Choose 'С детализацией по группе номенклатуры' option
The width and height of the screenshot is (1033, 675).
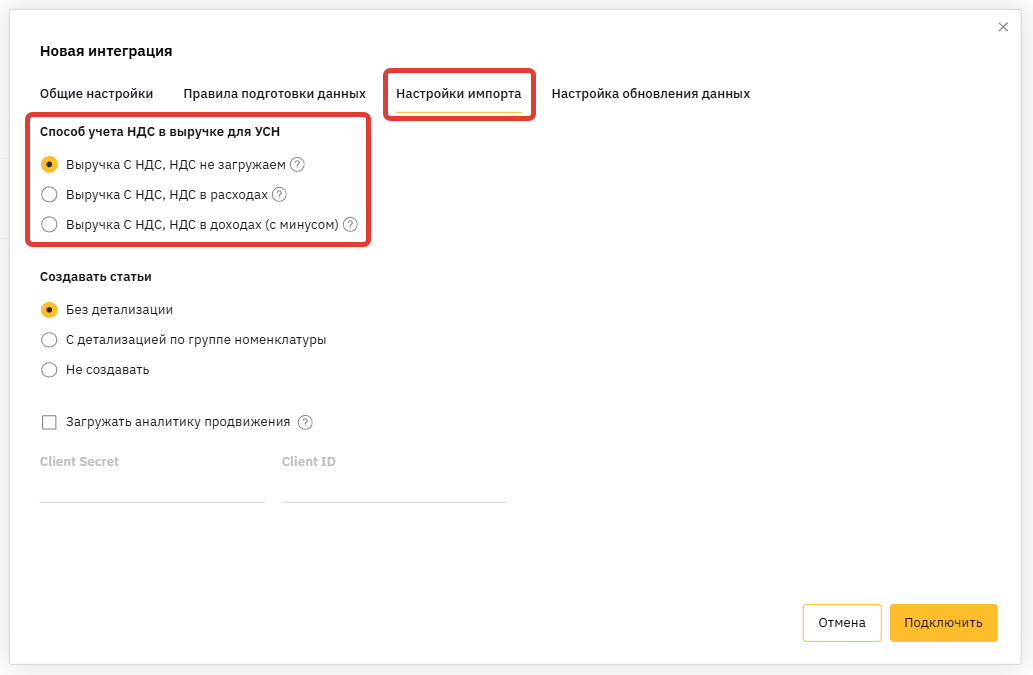click(49, 340)
